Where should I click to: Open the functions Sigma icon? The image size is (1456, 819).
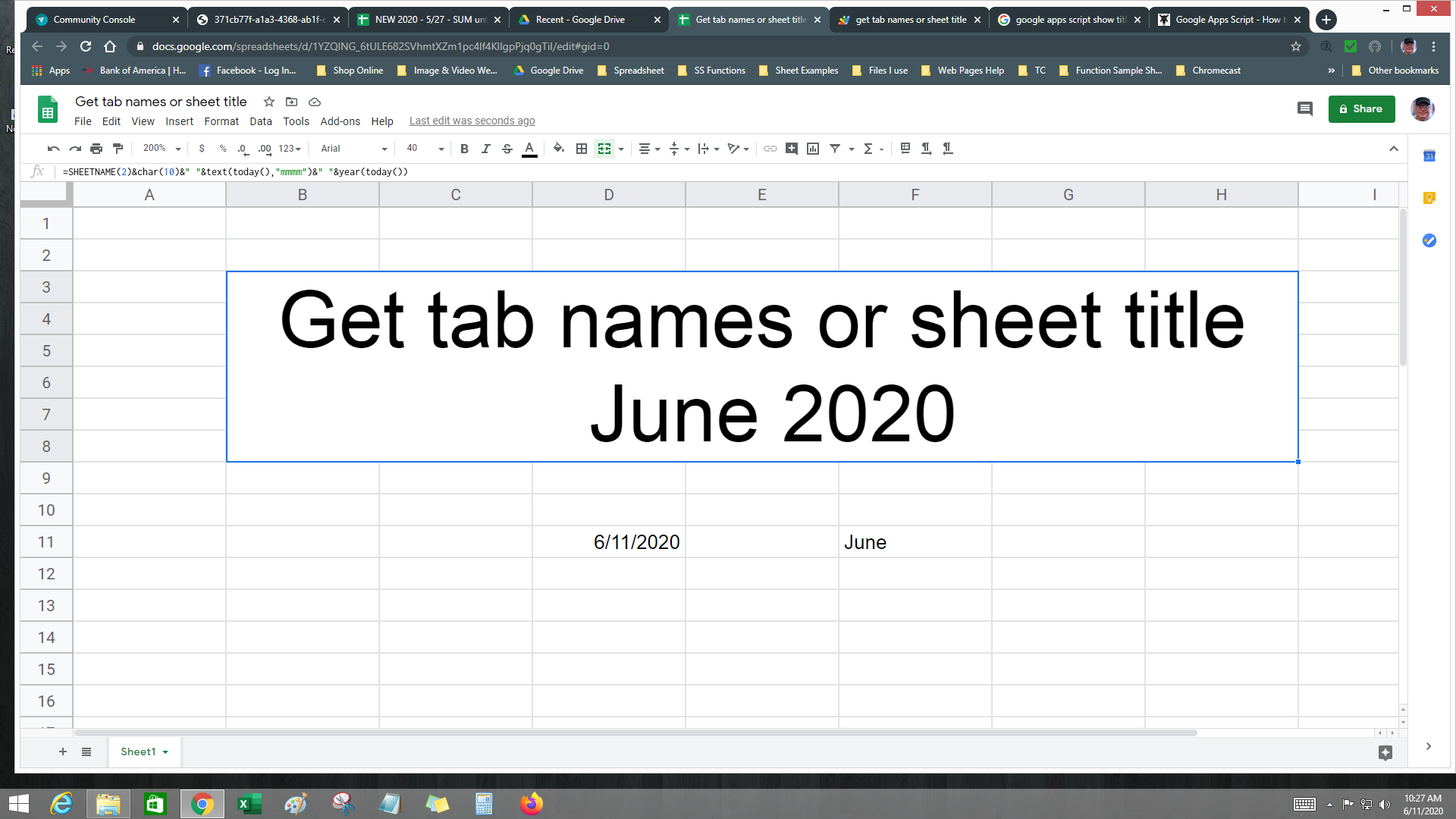point(869,149)
